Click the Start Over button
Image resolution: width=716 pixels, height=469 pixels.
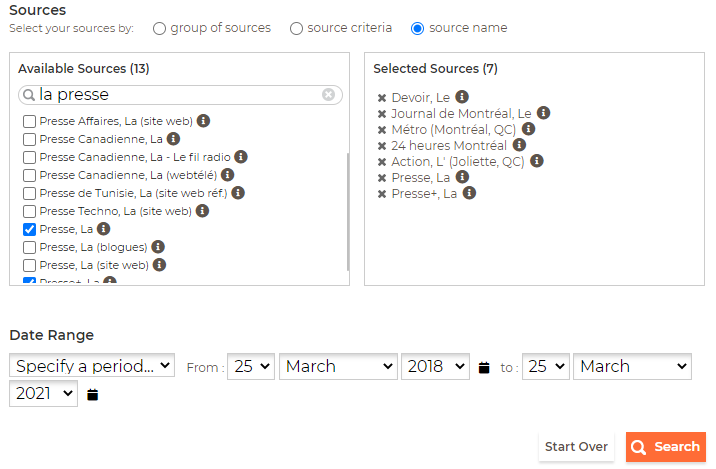[576, 447]
